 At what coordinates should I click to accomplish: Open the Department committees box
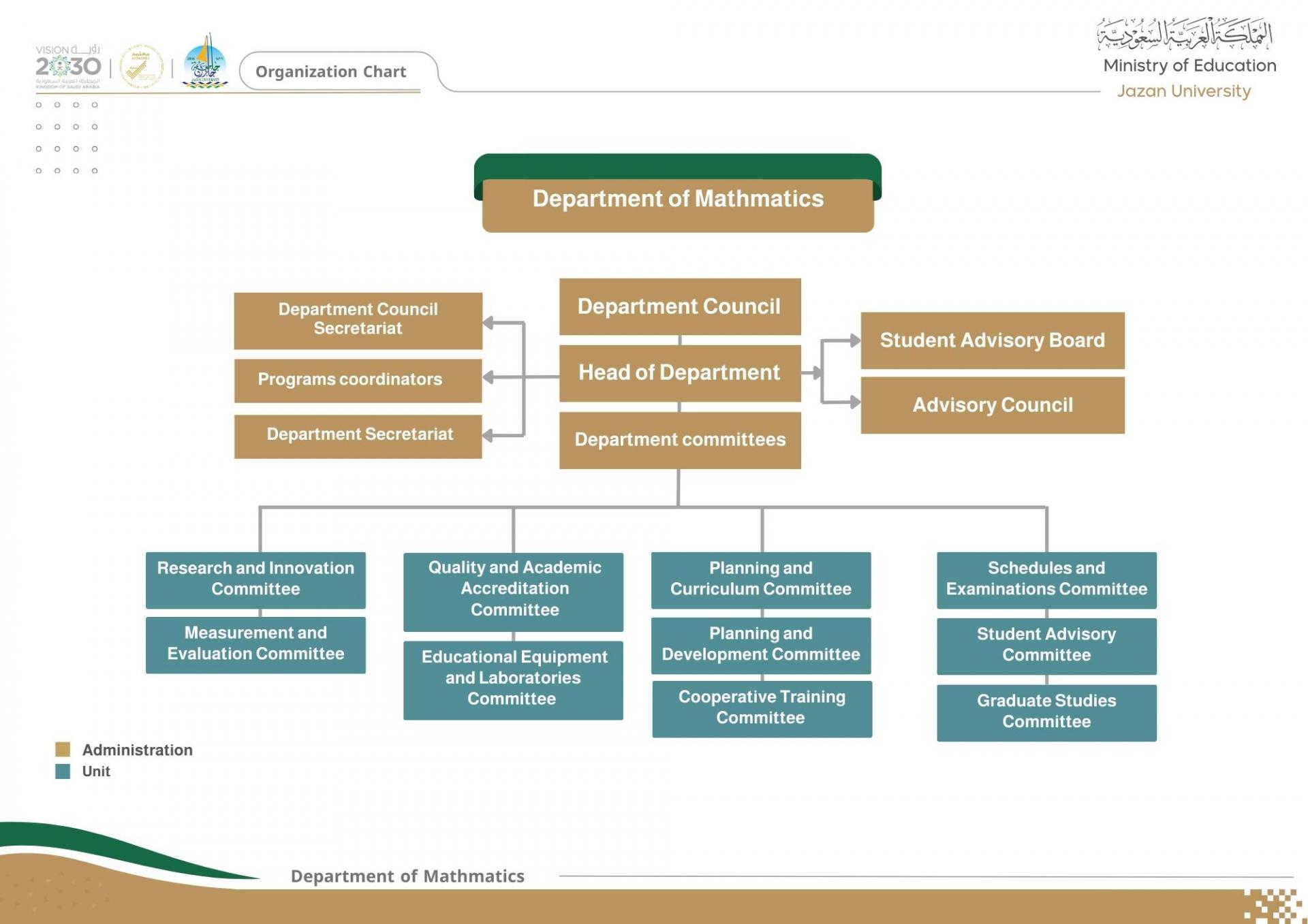(679, 440)
